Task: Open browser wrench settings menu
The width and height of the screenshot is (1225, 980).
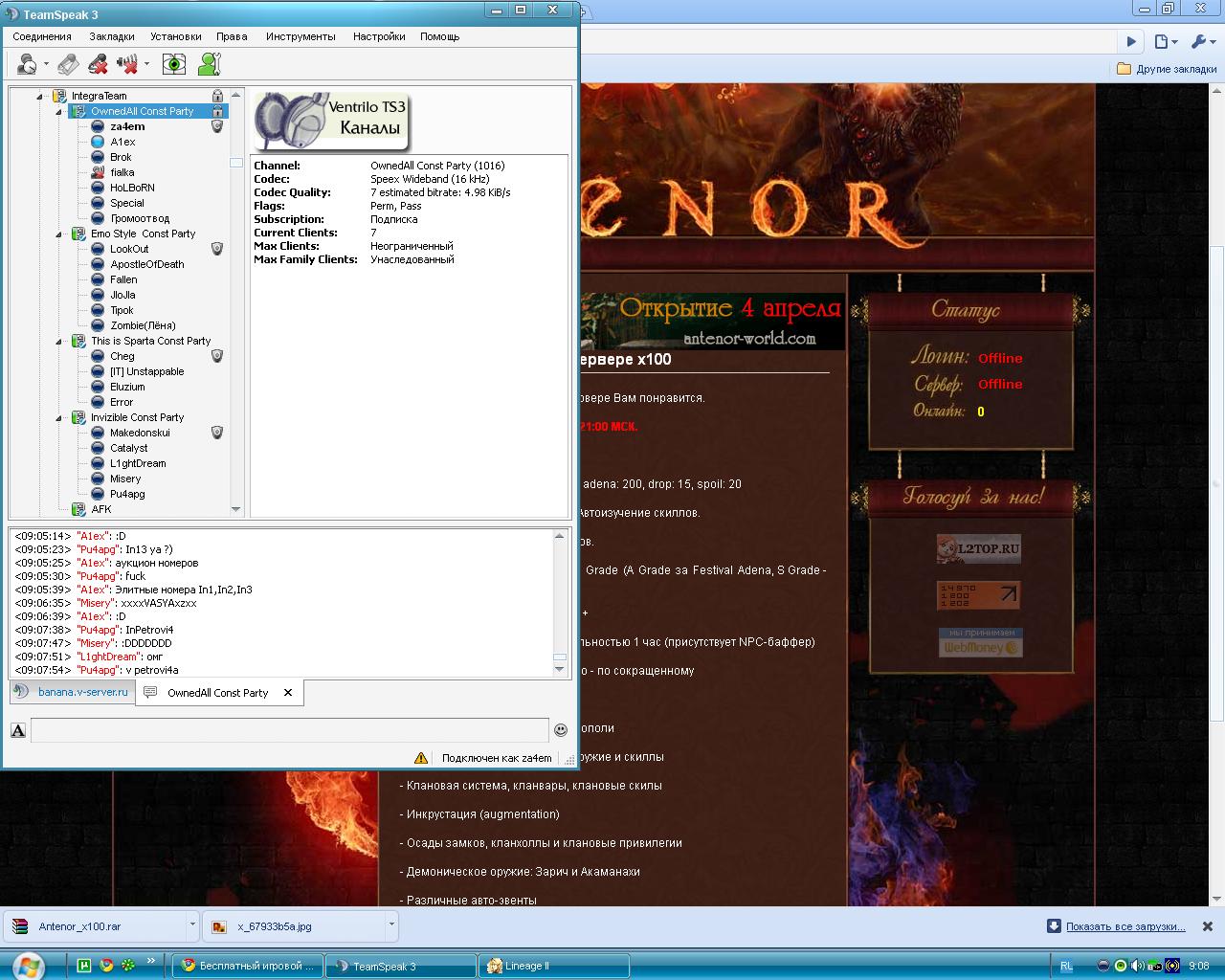Action: coord(1203,41)
